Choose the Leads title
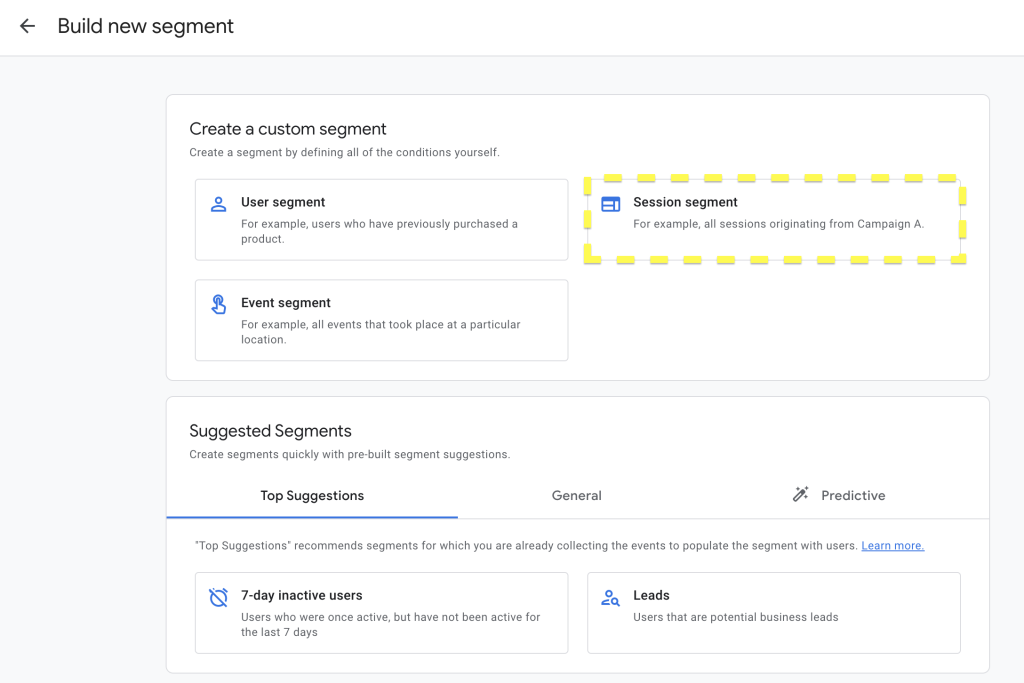Screen dimensions: 1024x683 [x=651, y=595]
